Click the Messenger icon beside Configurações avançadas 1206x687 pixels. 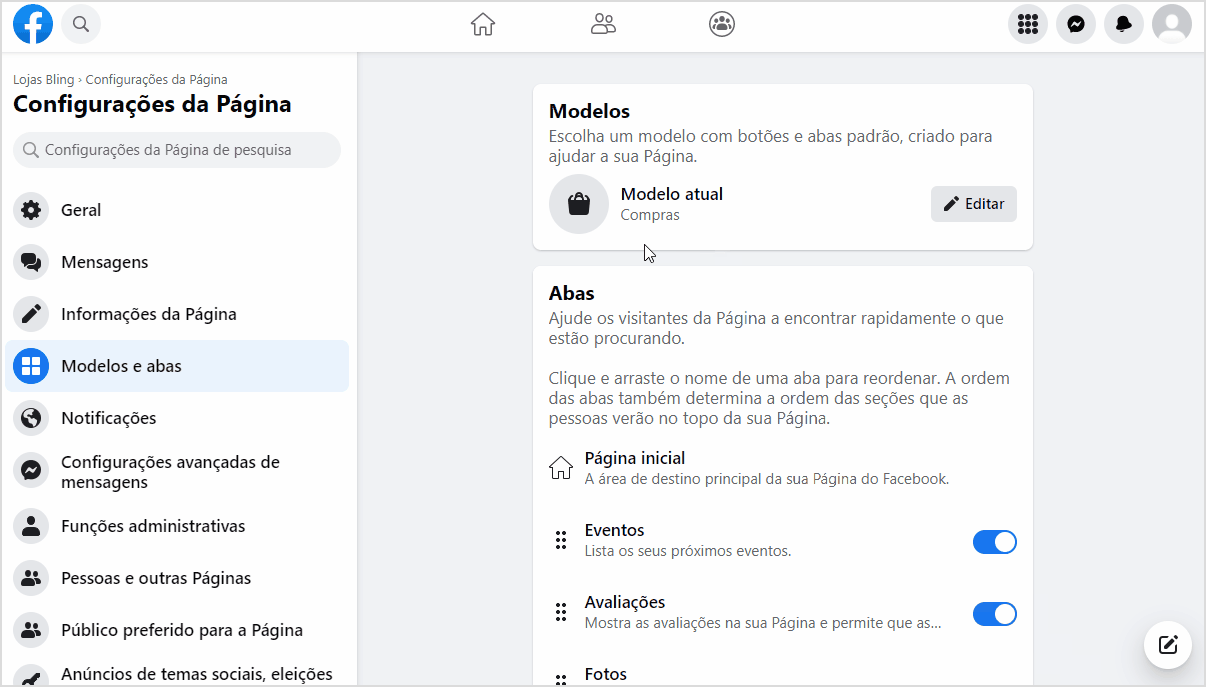coord(31,472)
